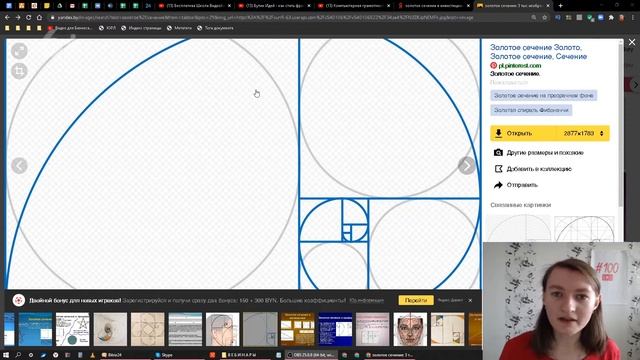Switch to the Бесплатная Школа Видео tab

(194, 6)
